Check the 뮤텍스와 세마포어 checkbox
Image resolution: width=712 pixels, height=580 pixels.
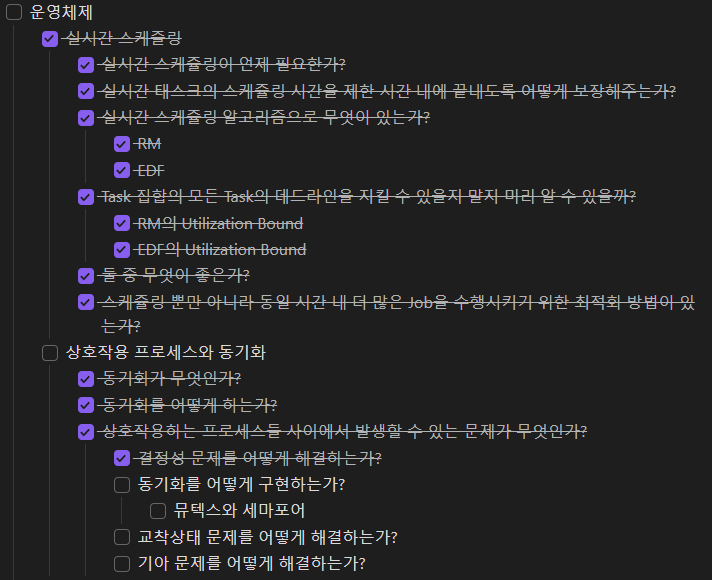pyautogui.click(x=158, y=511)
